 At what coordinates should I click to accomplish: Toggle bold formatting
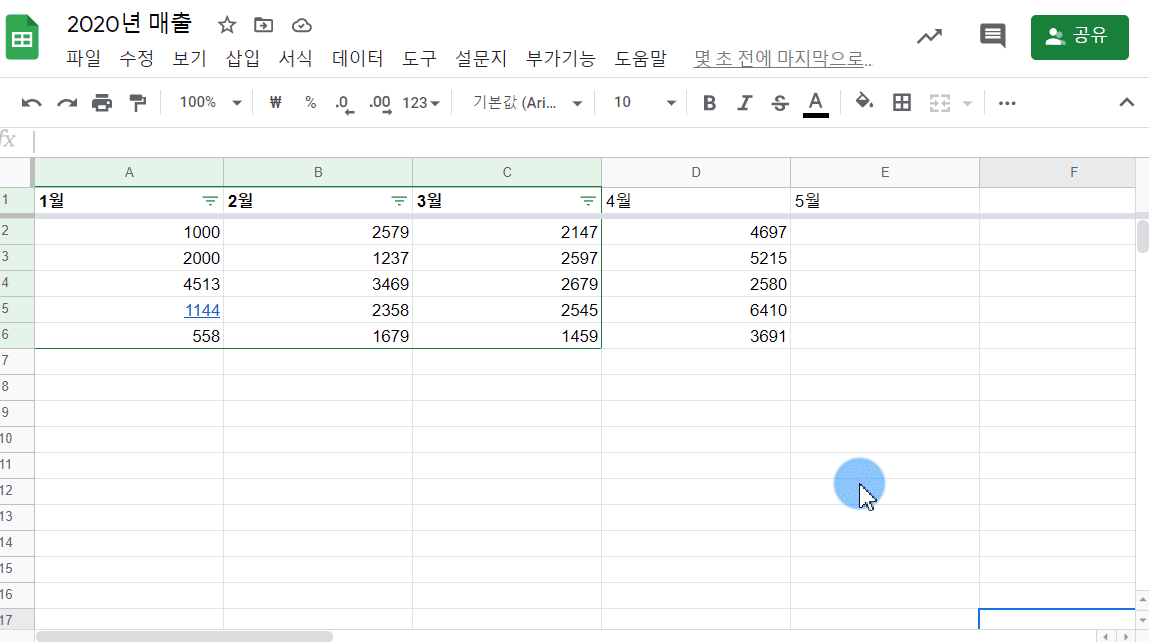tap(709, 103)
